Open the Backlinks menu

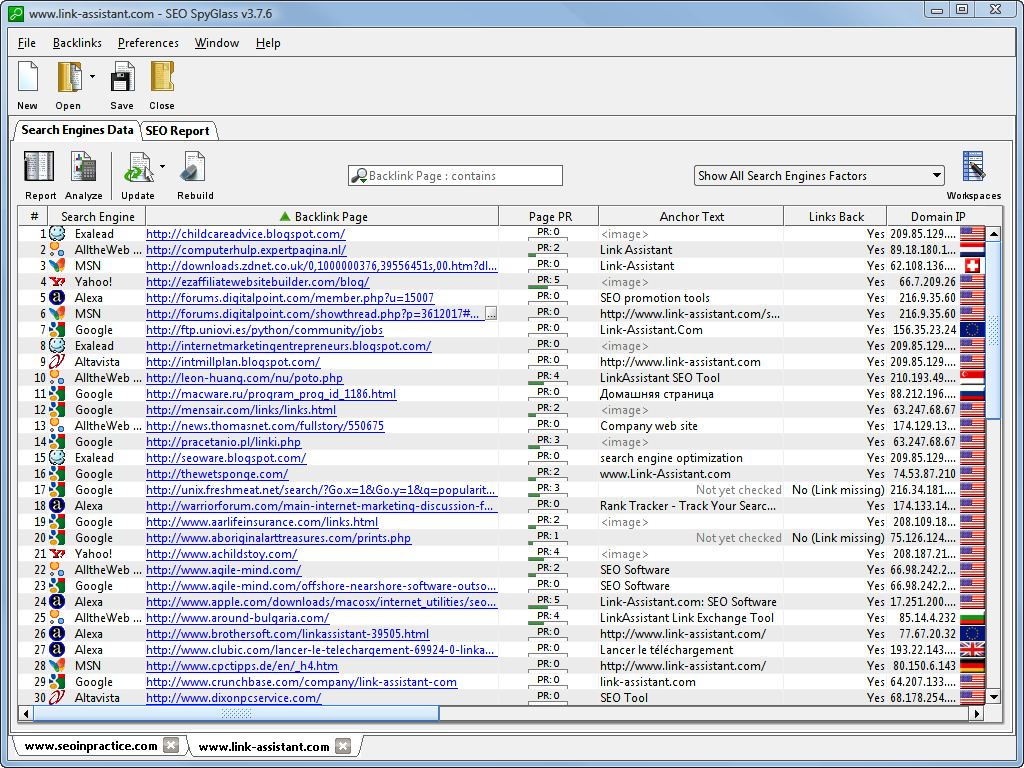tap(77, 43)
